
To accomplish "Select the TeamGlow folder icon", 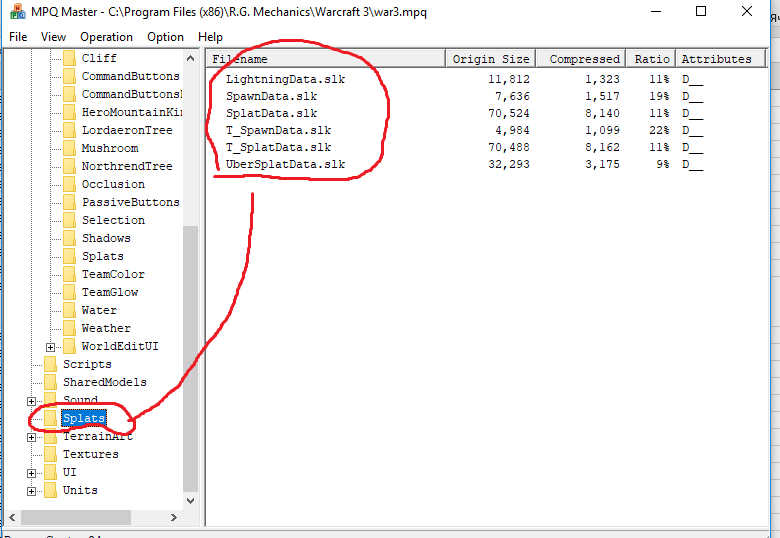I will point(70,292).
